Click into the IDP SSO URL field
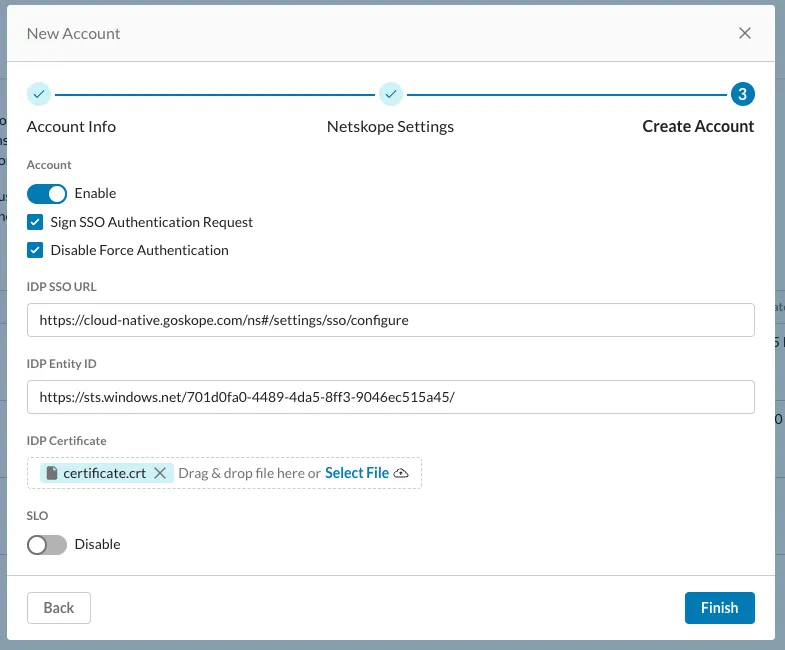Image resolution: width=785 pixels, height=650 pixels. tap(390, 321)
